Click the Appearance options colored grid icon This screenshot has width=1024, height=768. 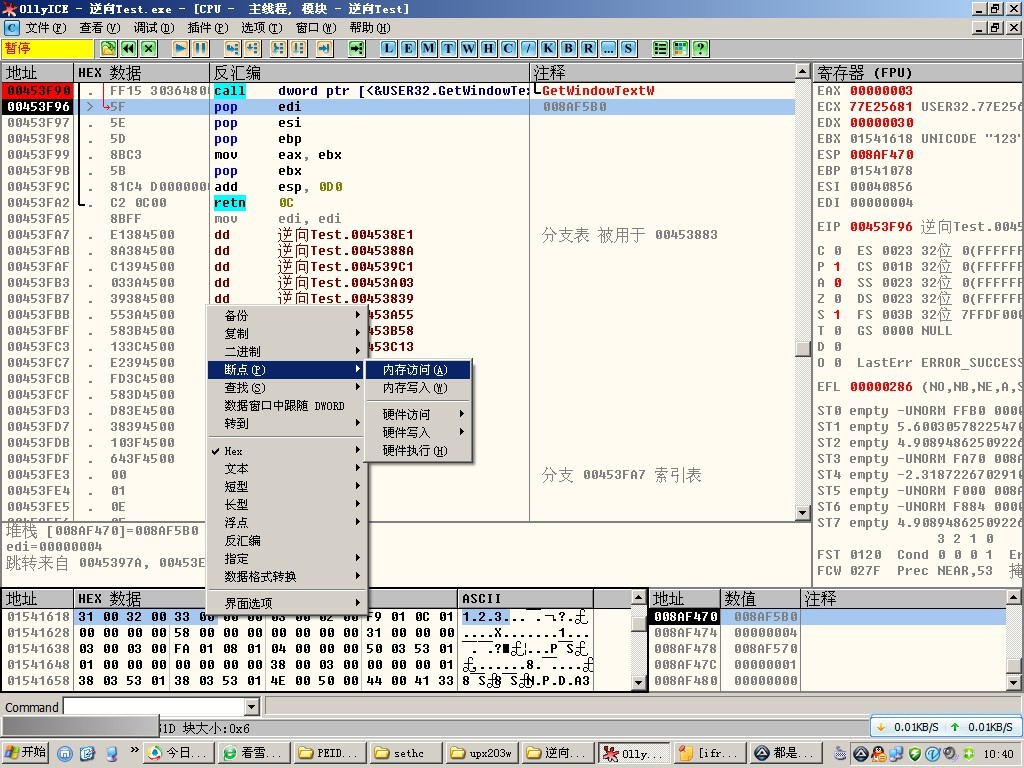[680, 48]
